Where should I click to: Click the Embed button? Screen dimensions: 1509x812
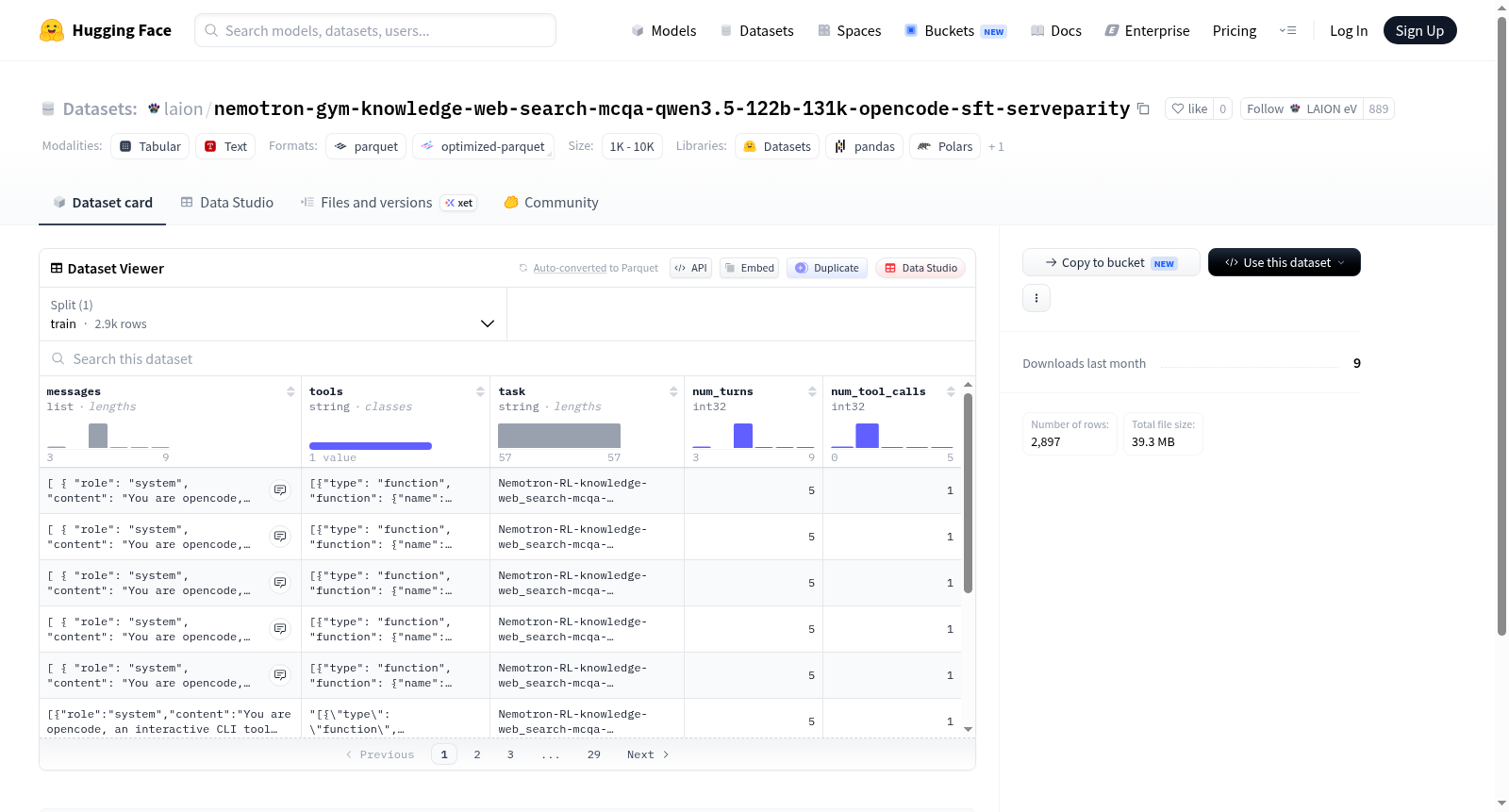pos(749,268)
